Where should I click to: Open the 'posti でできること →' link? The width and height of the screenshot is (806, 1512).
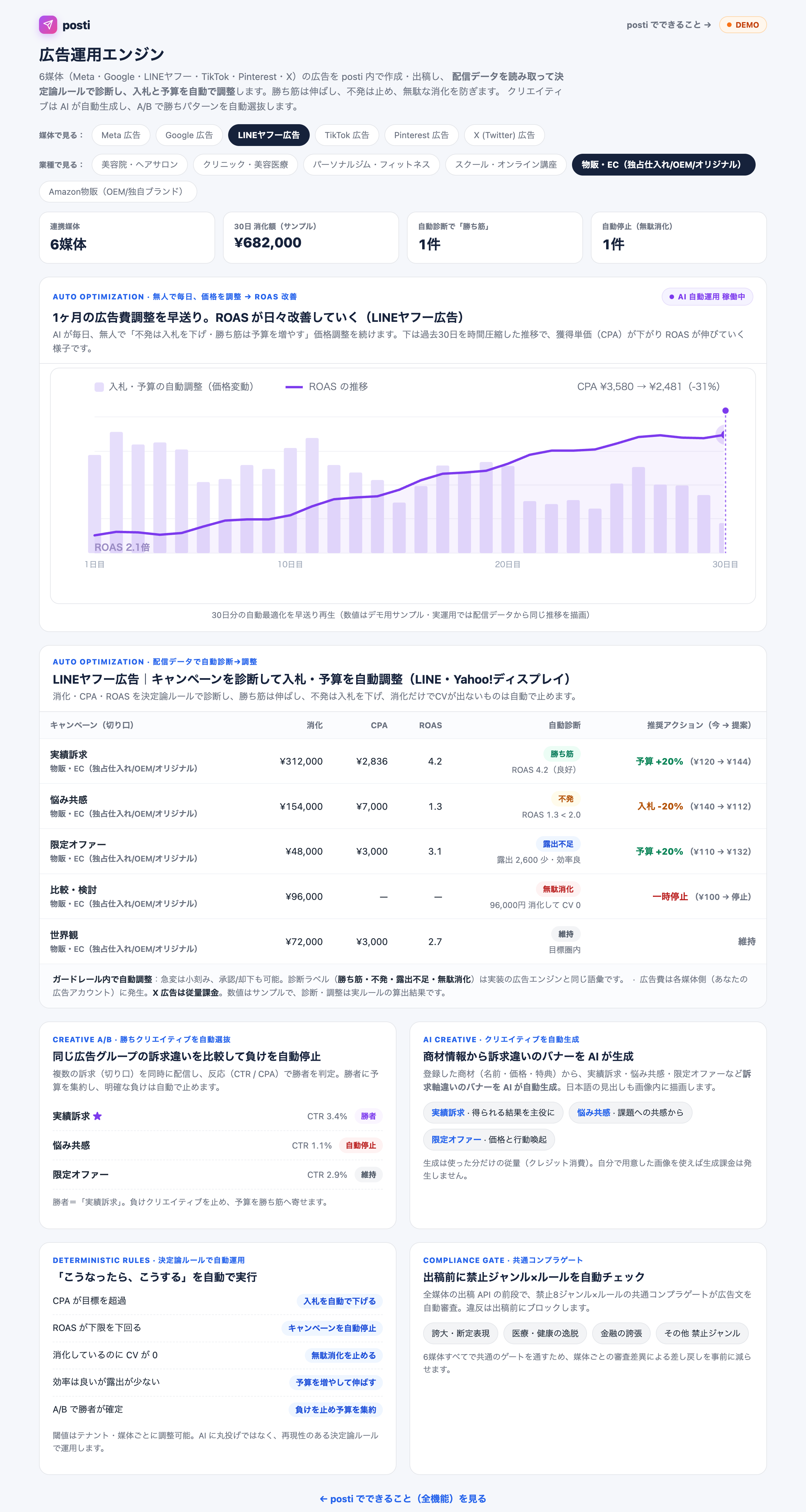pos(668,25)
